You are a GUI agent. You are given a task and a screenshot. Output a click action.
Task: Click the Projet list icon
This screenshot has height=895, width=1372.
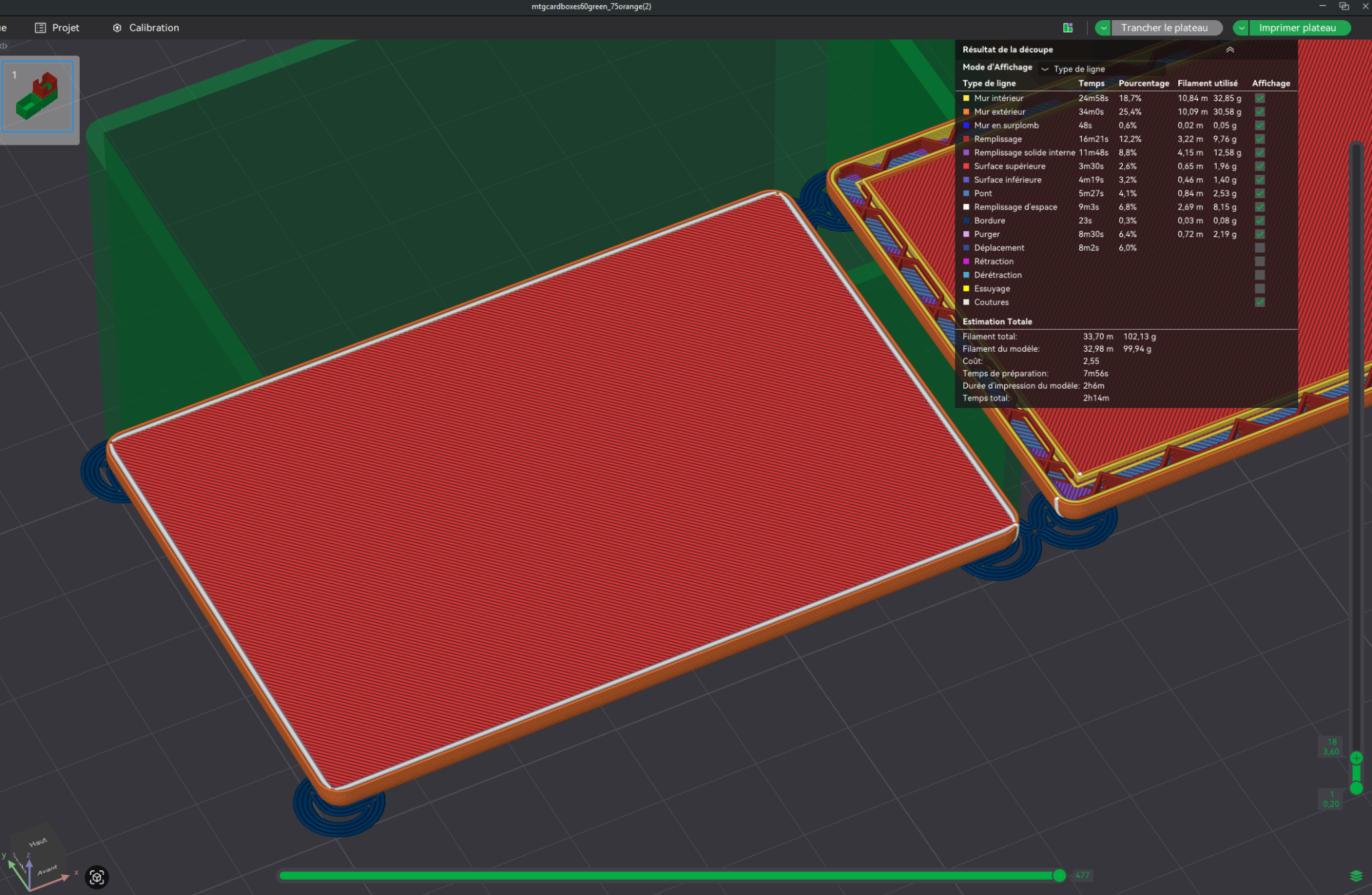pos(40,27)
